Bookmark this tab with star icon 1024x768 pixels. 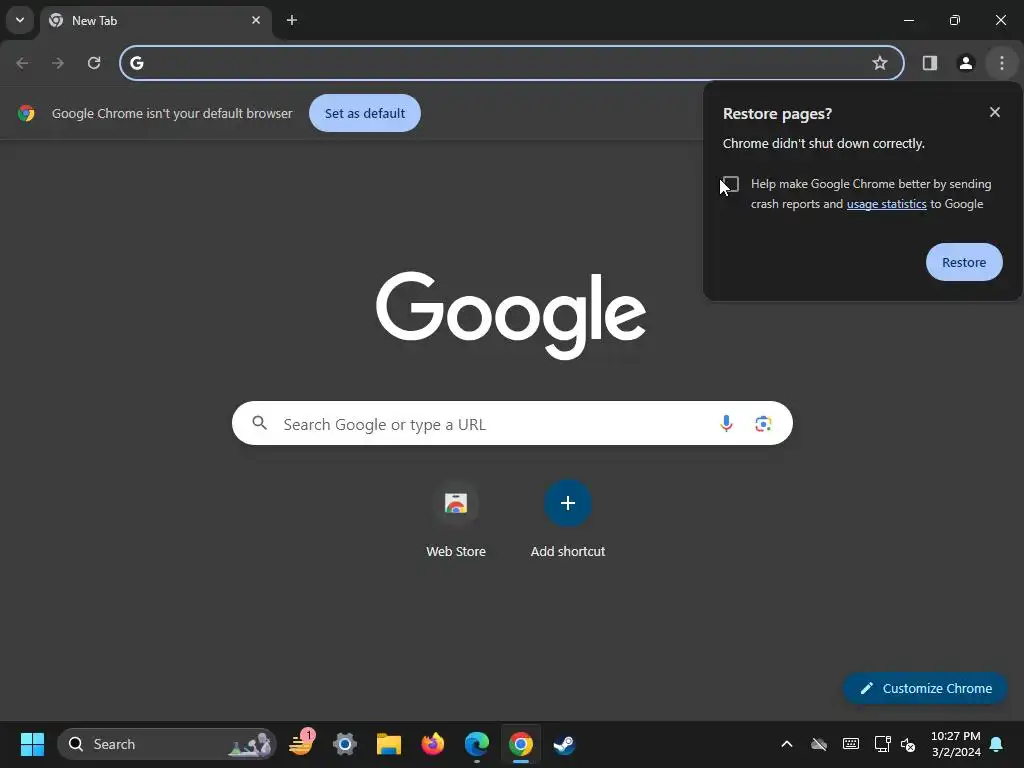point(880,63)
